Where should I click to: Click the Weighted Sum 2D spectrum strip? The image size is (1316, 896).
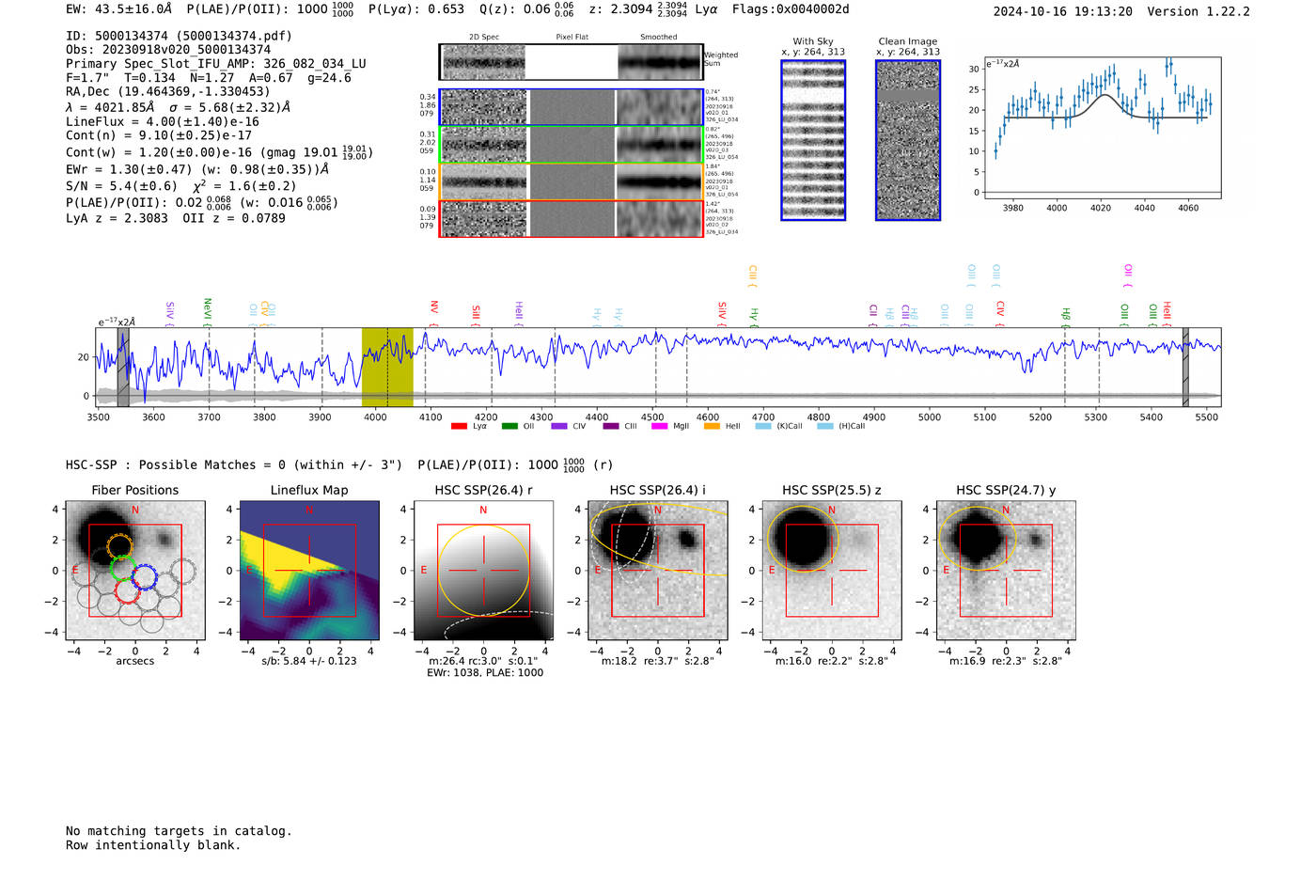pyautogui.click(x=572, y=62)
